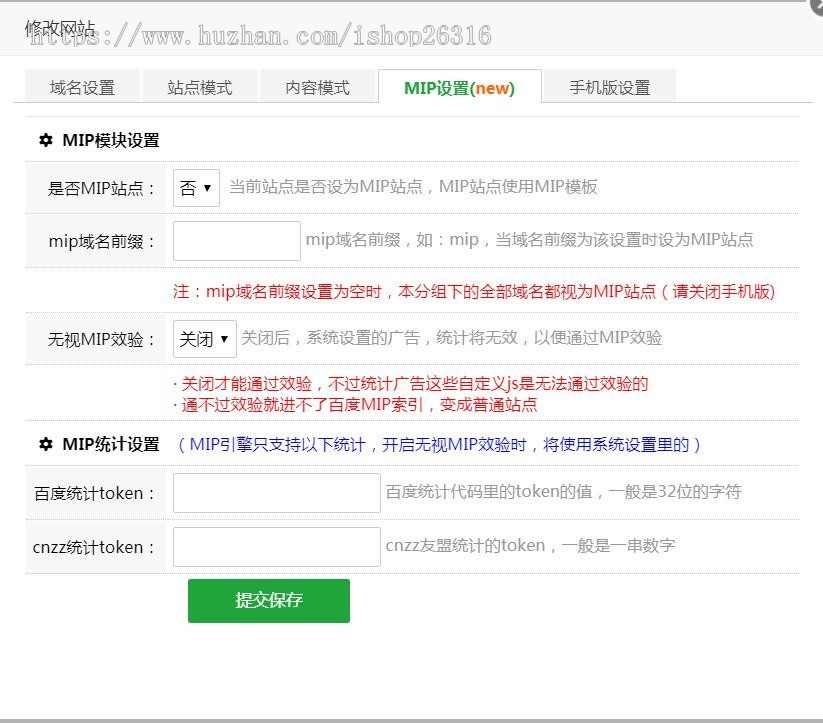Click the blue MIP引擎只支持以下统计 hint text
The width and height of the screenshot is (823, 723).
(440, 445)
